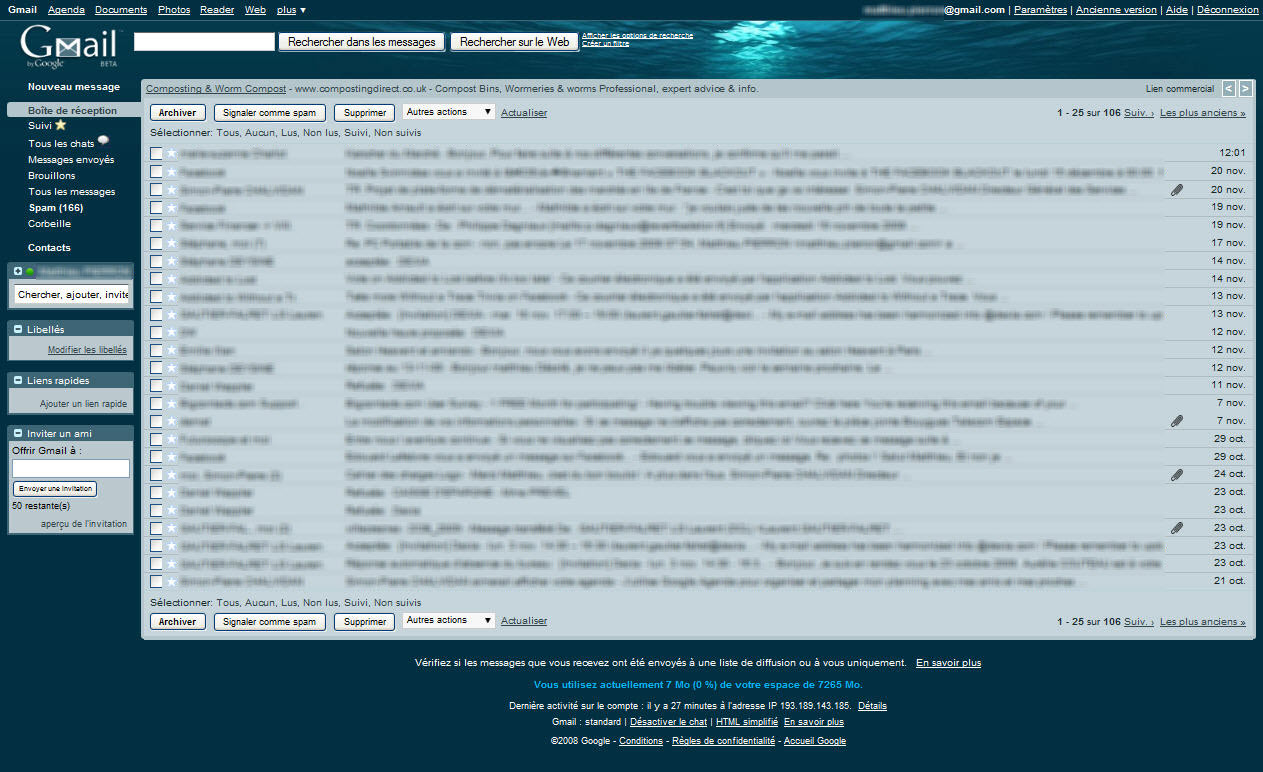Click Envoyer une invitation button
The image size is (1263, 772).
[x=54, y=489]
